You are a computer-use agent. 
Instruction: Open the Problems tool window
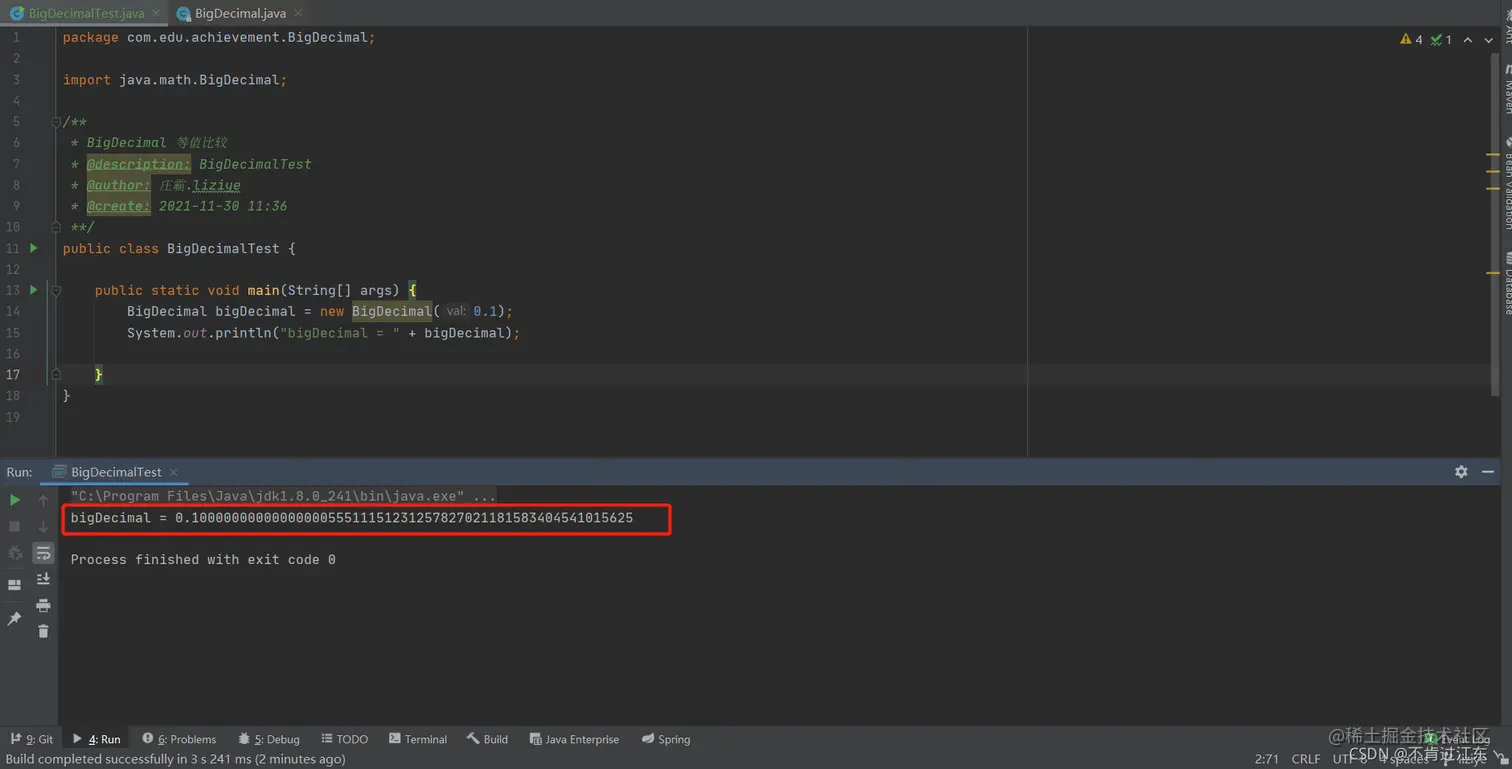[x=179, y=739]
